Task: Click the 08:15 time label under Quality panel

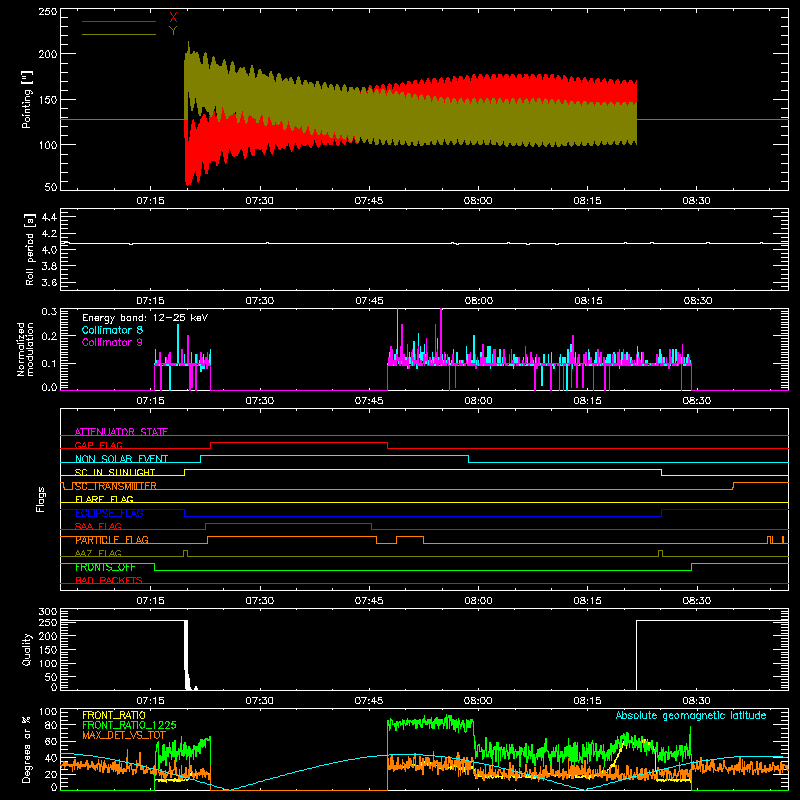Action: pos(587,701)
